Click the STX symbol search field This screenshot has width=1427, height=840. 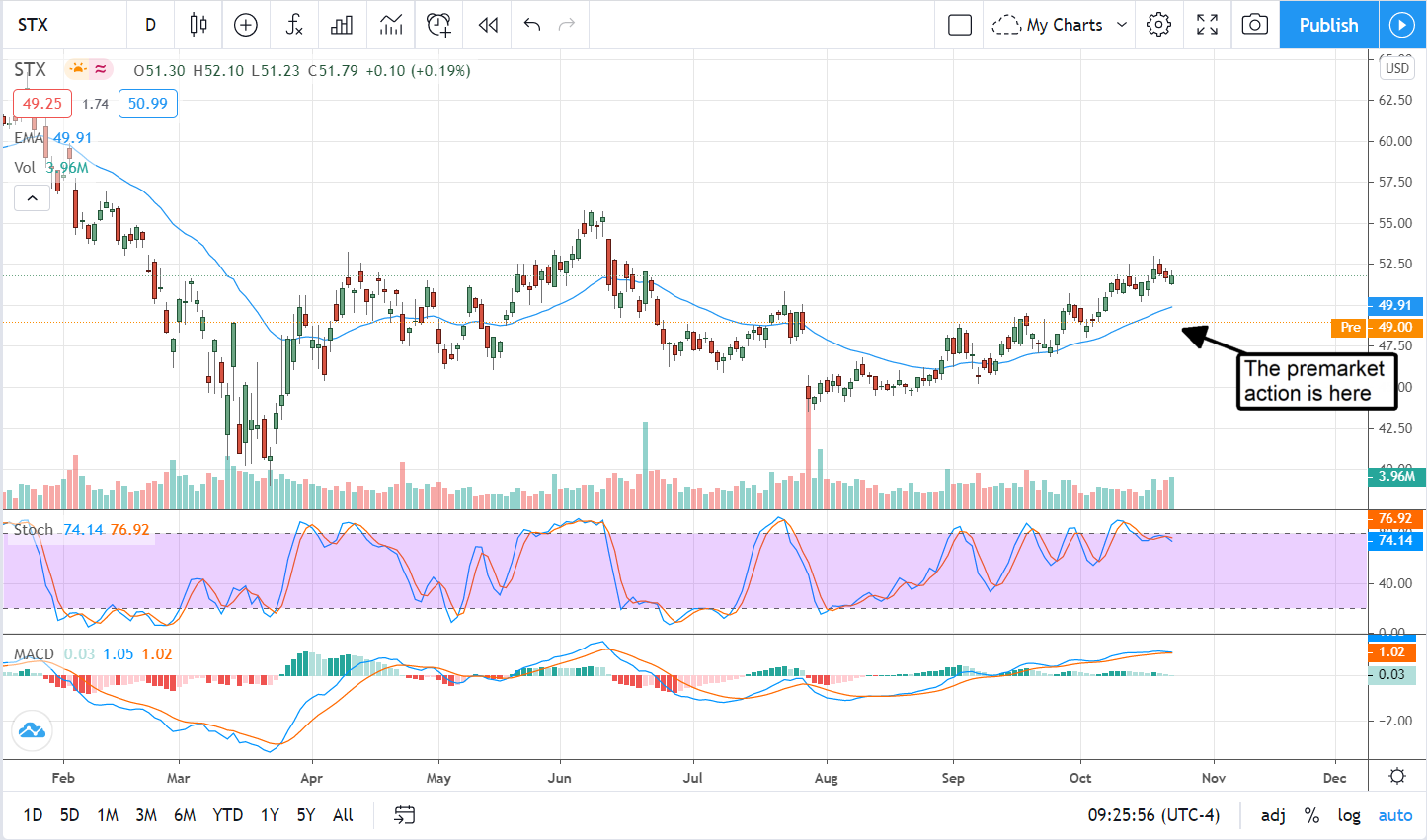click(x=59, y=25)
